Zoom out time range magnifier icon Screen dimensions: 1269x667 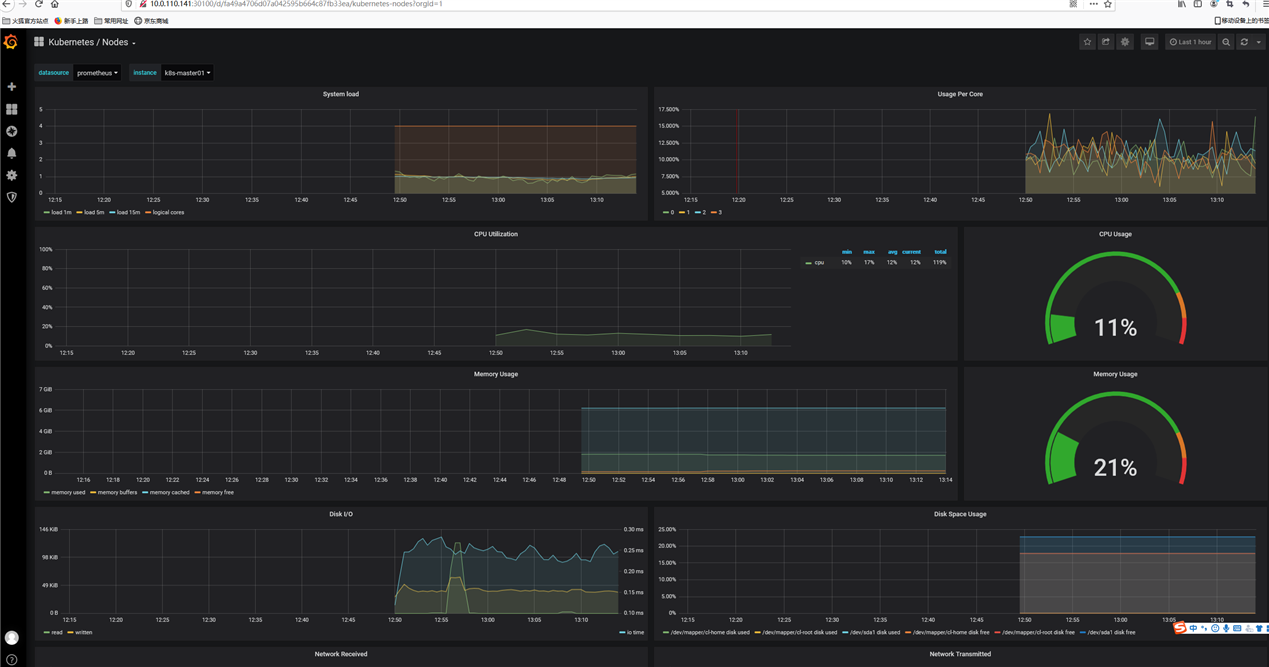coord(1226,42)
